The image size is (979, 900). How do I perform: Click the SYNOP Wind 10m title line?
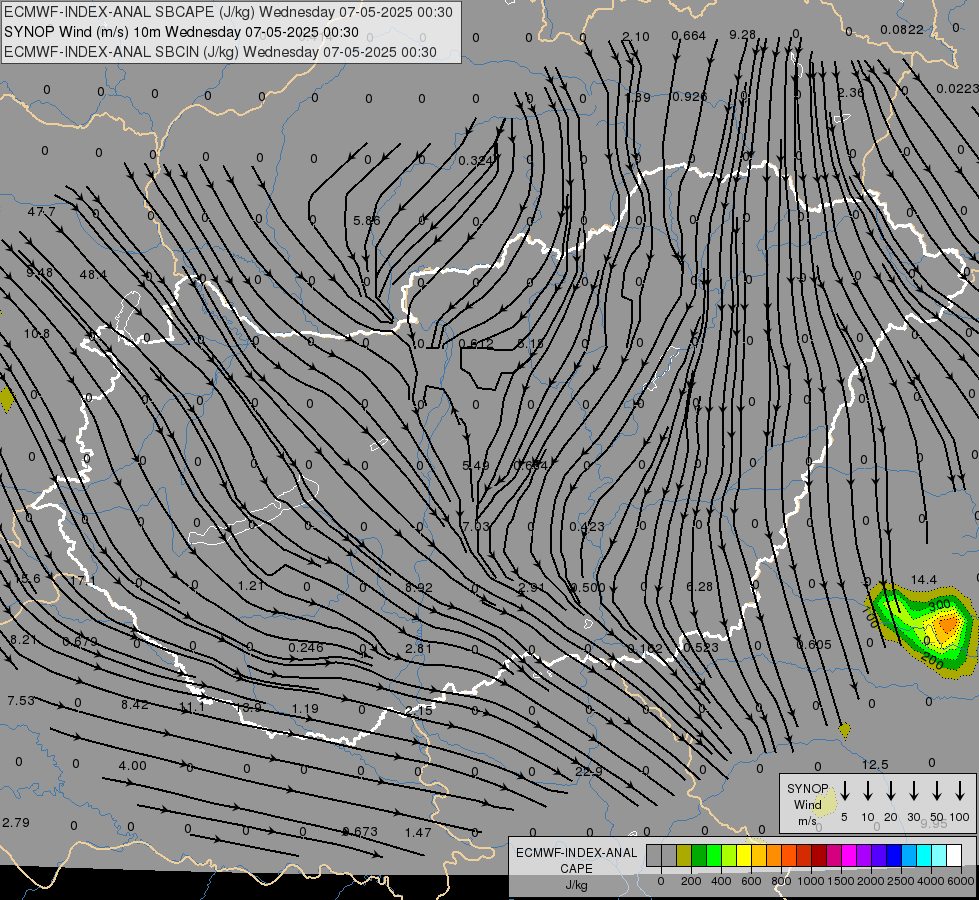click(181, 32)
